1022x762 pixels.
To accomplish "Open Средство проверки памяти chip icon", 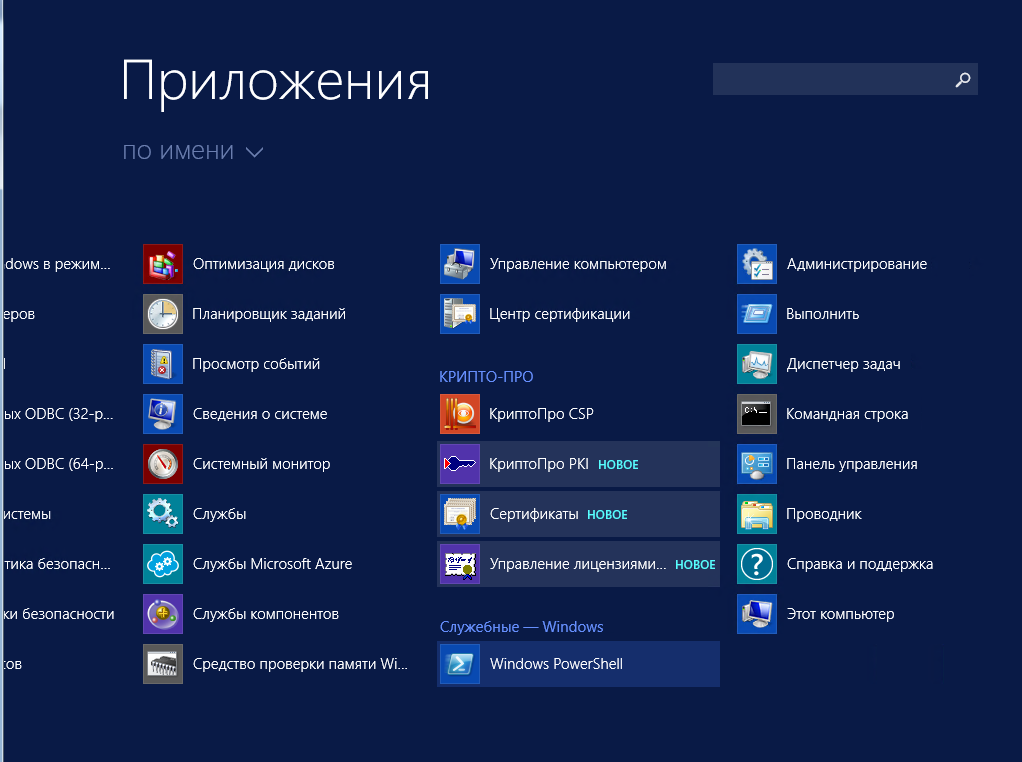I will click(x=163, y=664).
